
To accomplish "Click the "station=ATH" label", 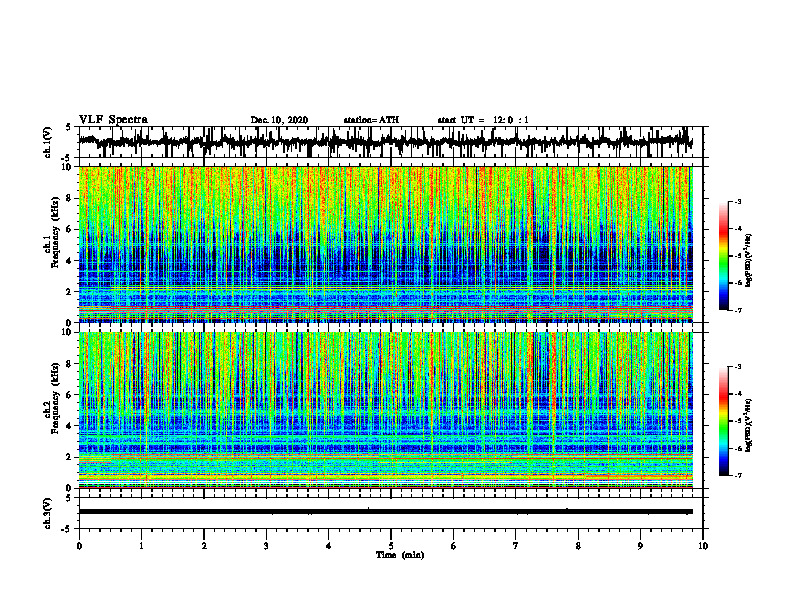I will 371,120.
